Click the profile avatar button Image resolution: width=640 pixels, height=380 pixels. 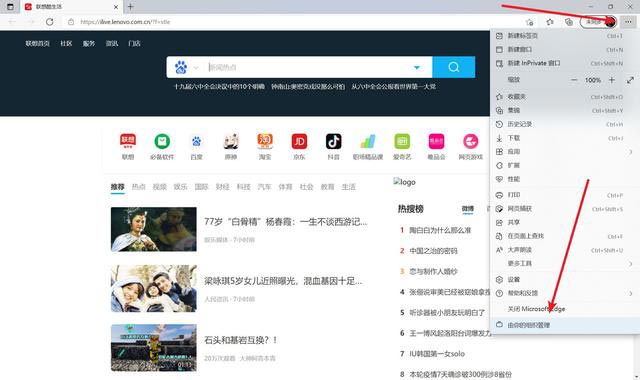[x=610, y=22]
